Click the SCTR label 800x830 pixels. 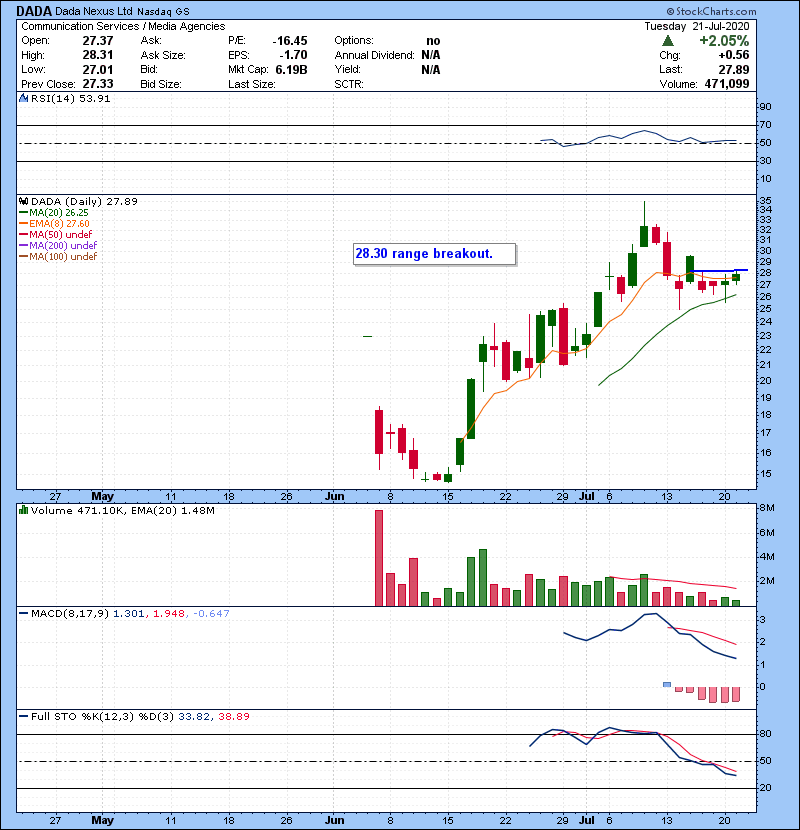349,84
